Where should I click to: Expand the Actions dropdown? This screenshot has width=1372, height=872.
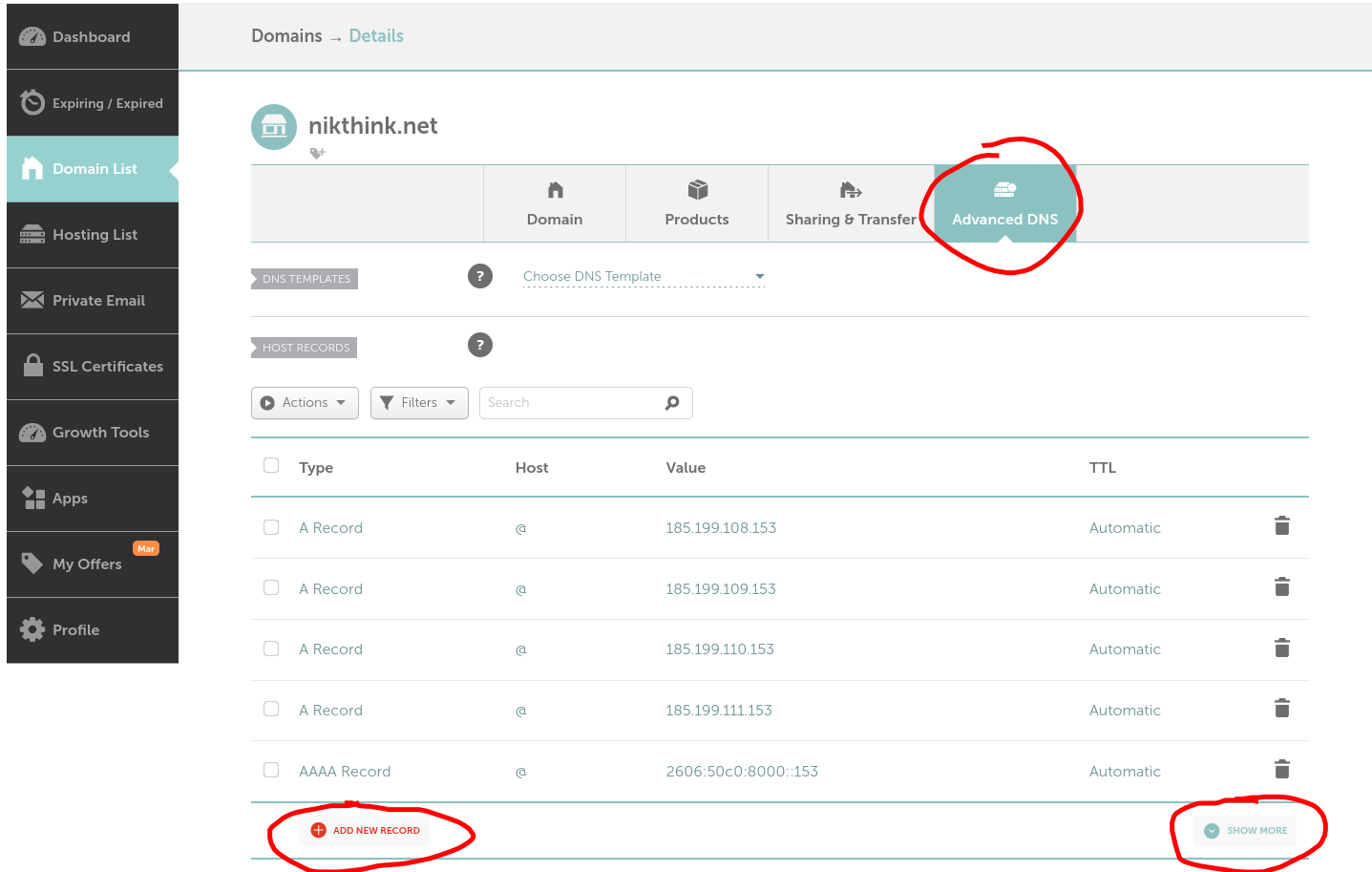pyautogui.click(x=304, y=402)
